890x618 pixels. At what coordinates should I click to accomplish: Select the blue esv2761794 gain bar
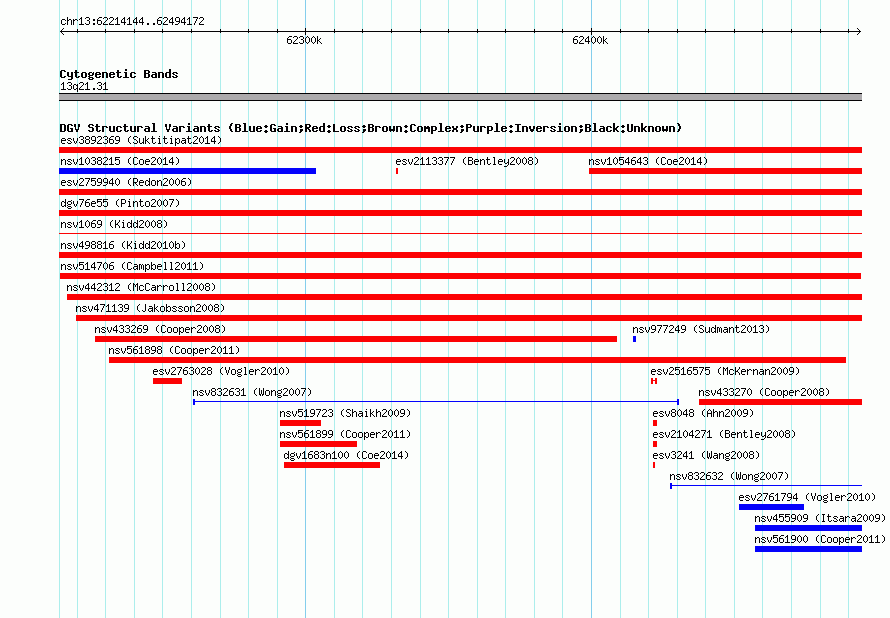[771, 507]
